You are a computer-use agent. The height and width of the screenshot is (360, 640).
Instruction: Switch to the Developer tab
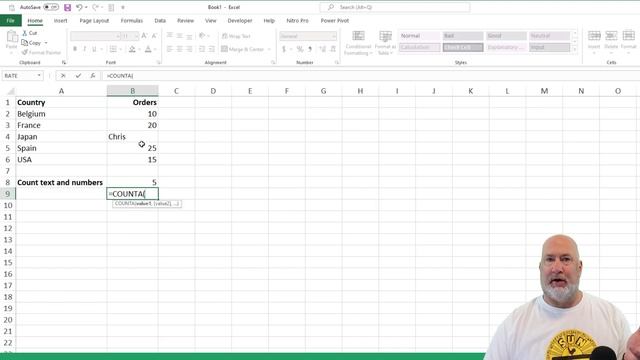240,20
